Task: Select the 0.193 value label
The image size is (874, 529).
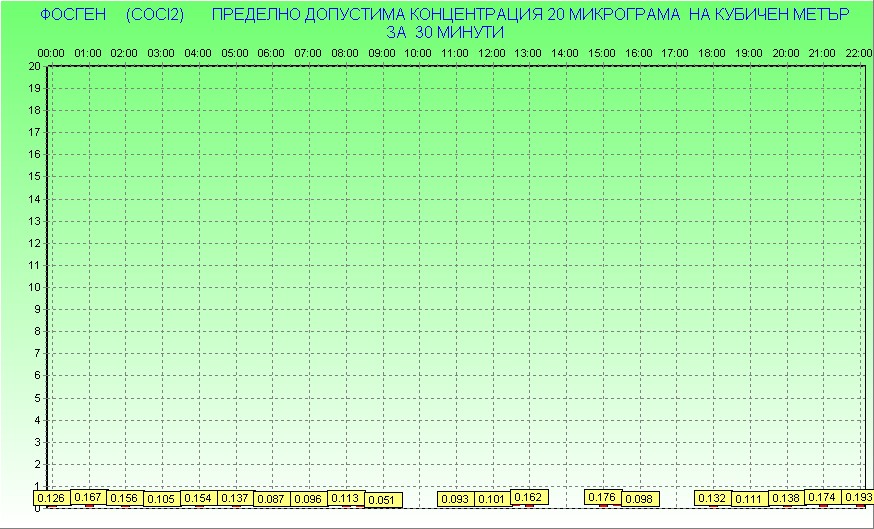Action: pos(859,497)
